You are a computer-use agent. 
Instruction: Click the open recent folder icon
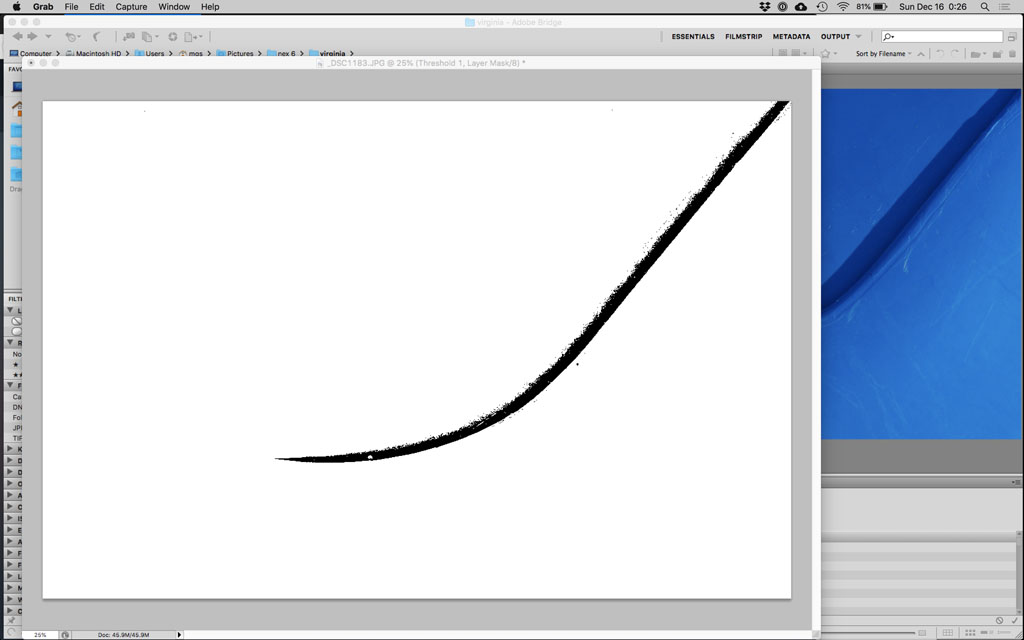[977, 54]
